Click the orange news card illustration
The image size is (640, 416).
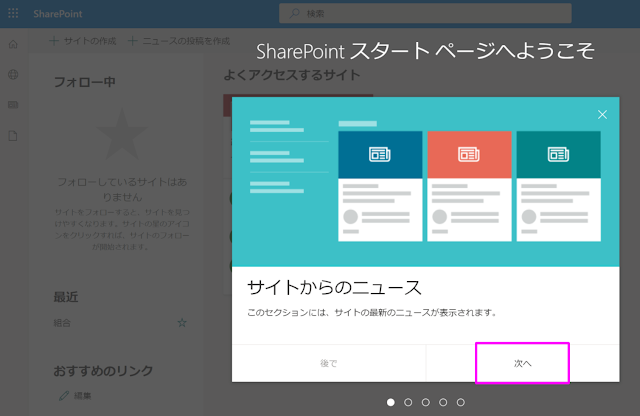coord(469,186)
